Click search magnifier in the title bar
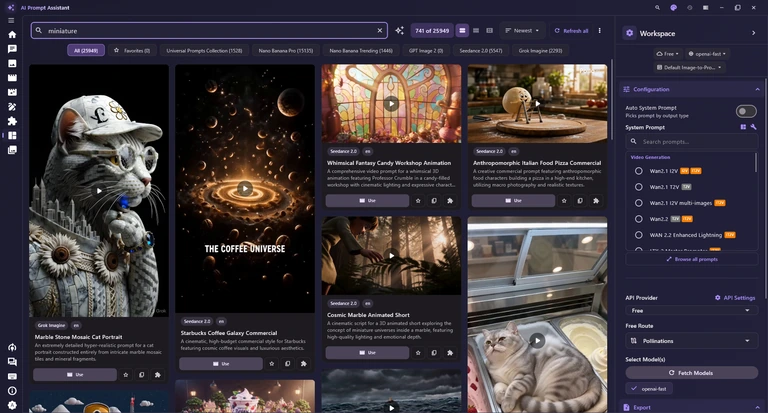Viewport: 768px width, 413px height. (657, 8)
